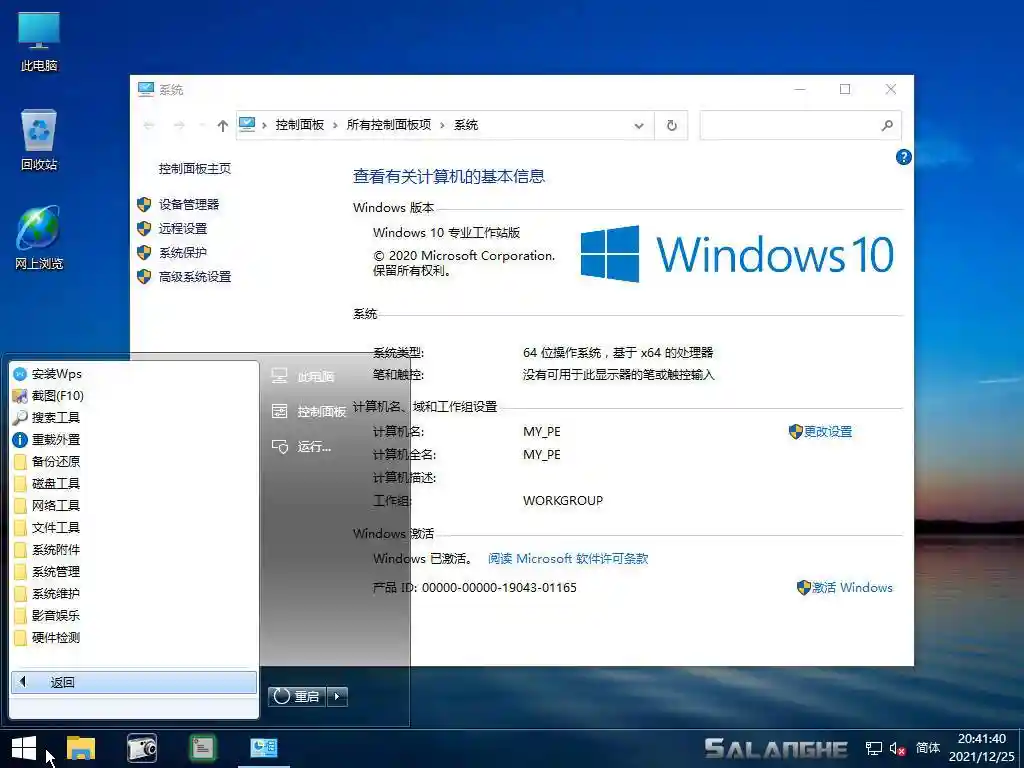Click the help question mark icon
Image resolution: width=1024 pixels, height=768 pixels.
904,157
